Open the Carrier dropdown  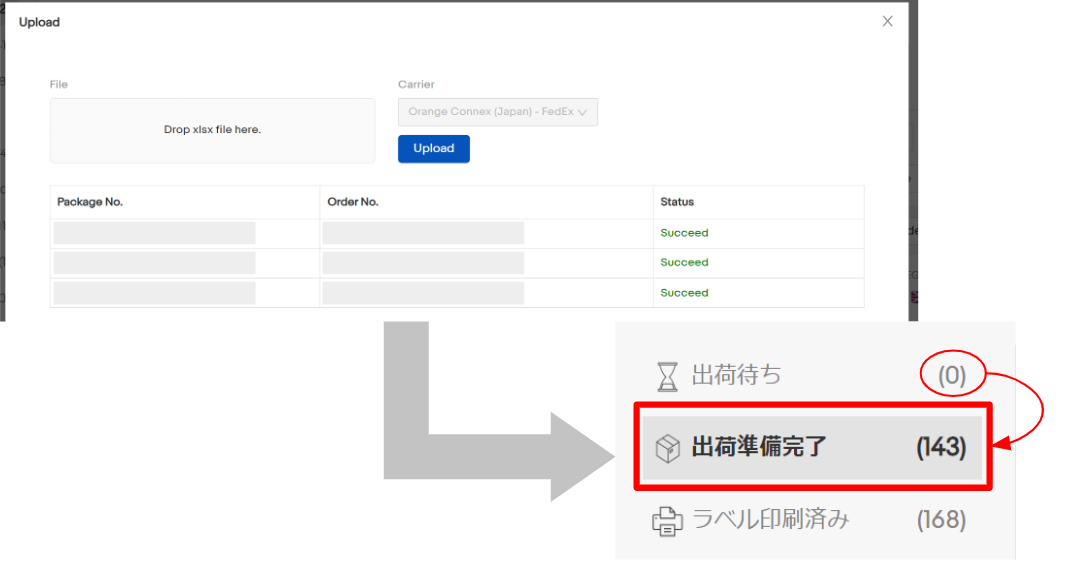pyautogui.click(x=497, y=112)
